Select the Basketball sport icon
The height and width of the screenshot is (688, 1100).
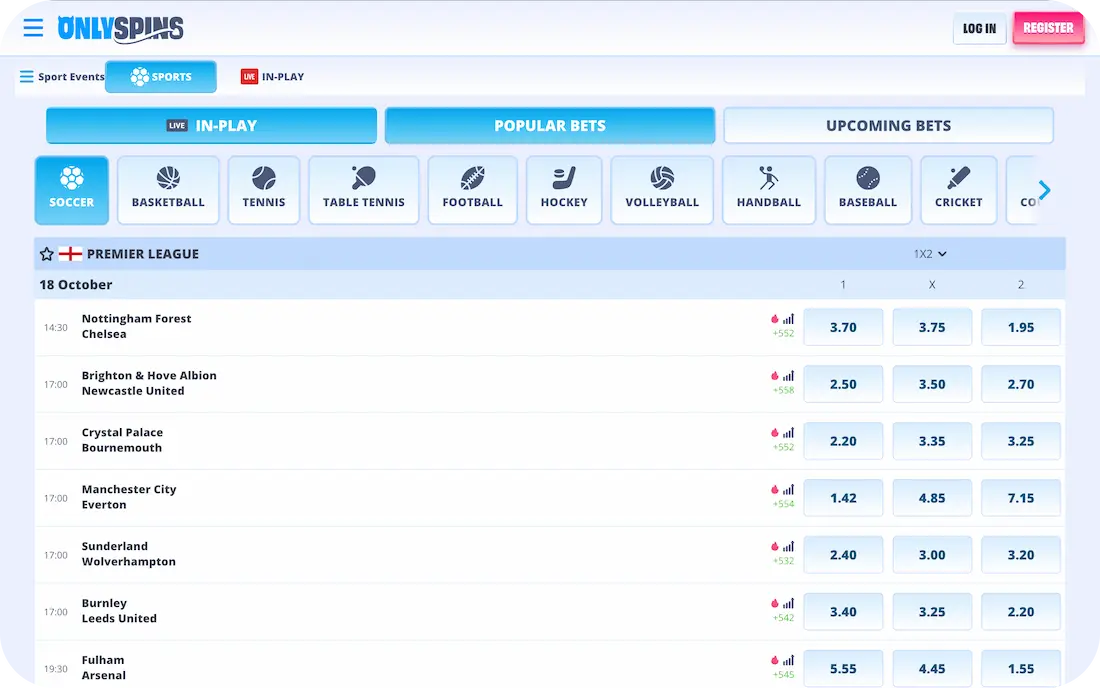(168, 189)
